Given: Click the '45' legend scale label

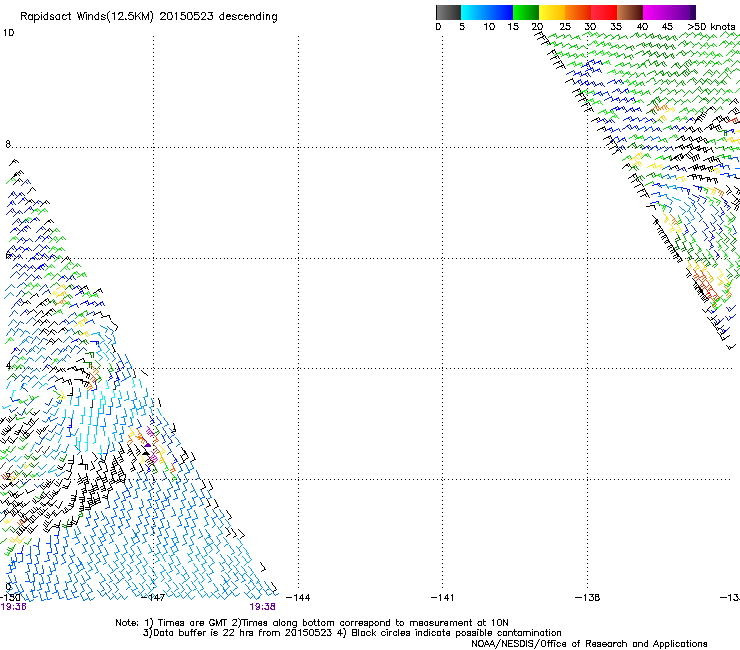Looking at the screenshot, I should click(667, 27).
